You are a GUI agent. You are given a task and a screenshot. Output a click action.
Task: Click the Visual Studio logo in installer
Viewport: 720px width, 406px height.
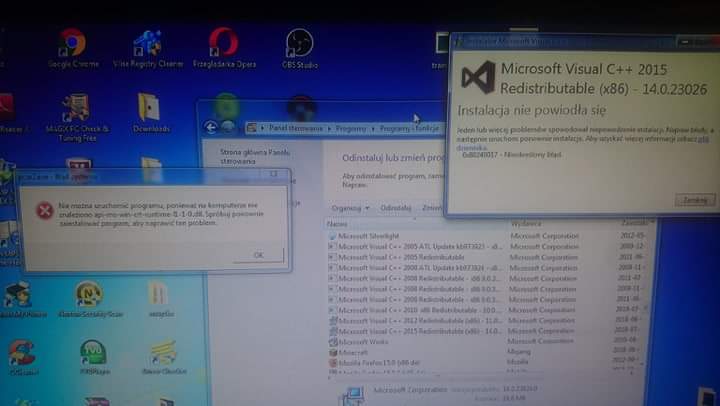[x=478, y=76]
